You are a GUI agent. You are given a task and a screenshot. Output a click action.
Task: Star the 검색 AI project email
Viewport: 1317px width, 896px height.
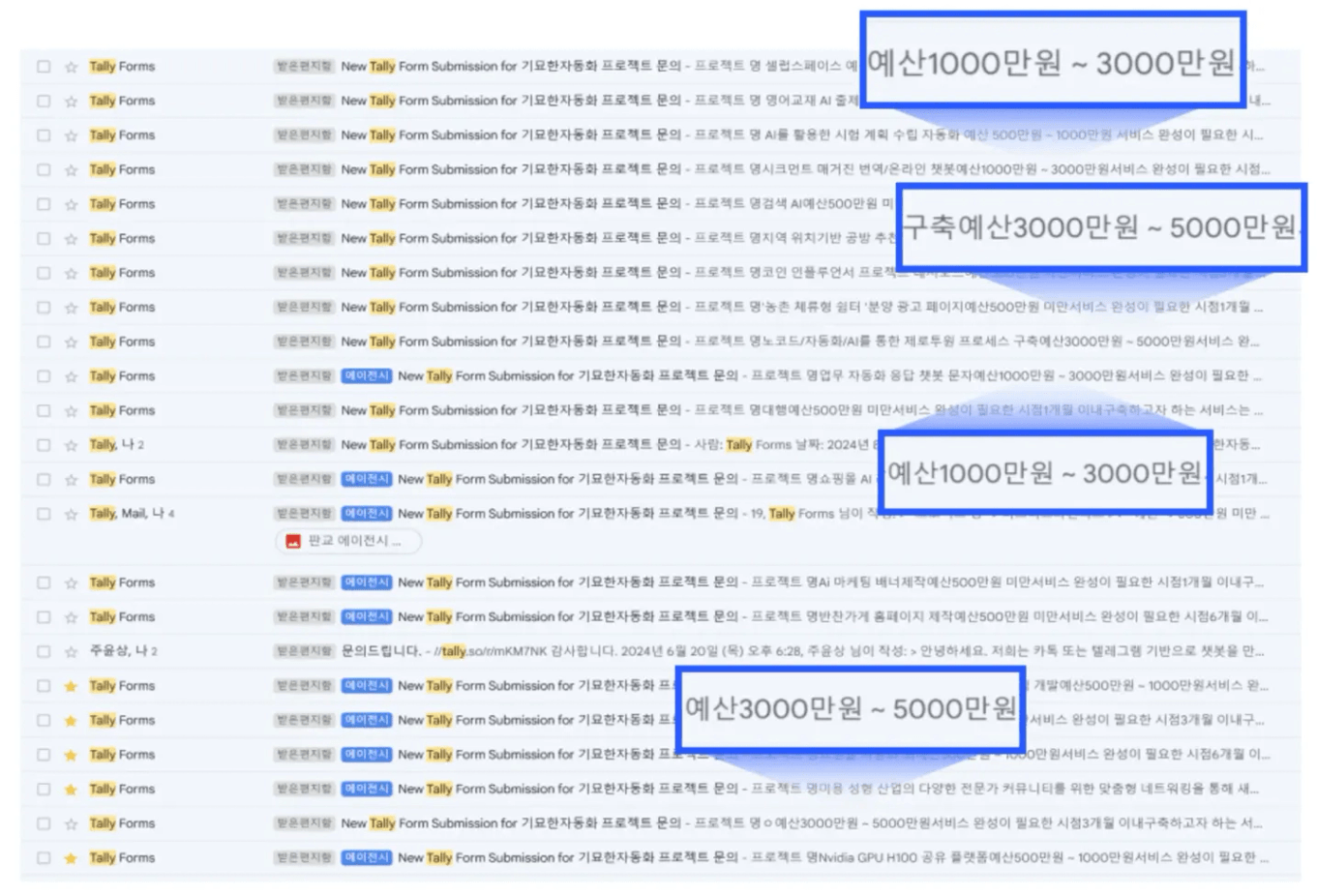pyautogui.click(x=71, y=204)
